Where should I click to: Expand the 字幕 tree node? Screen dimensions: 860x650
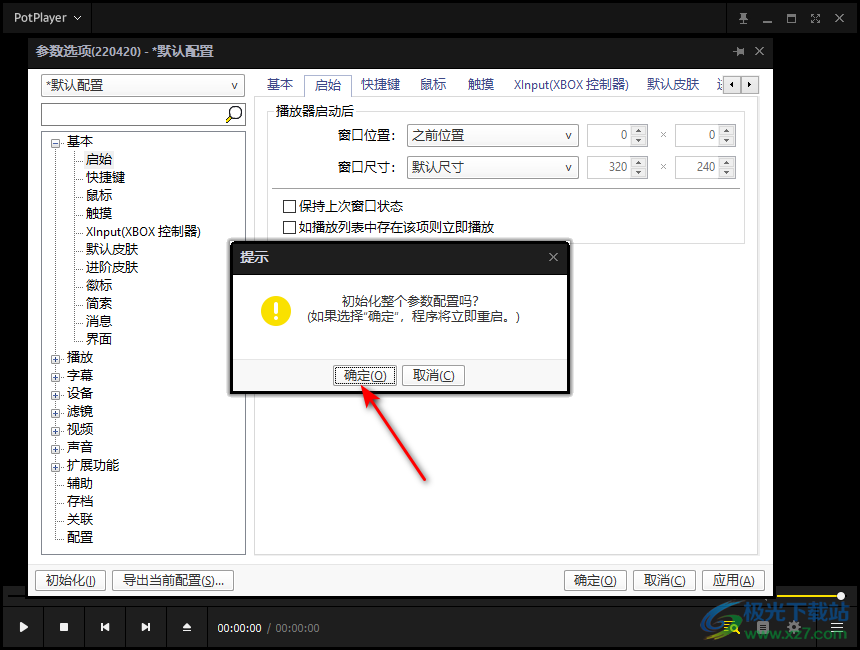click(55, 377)
